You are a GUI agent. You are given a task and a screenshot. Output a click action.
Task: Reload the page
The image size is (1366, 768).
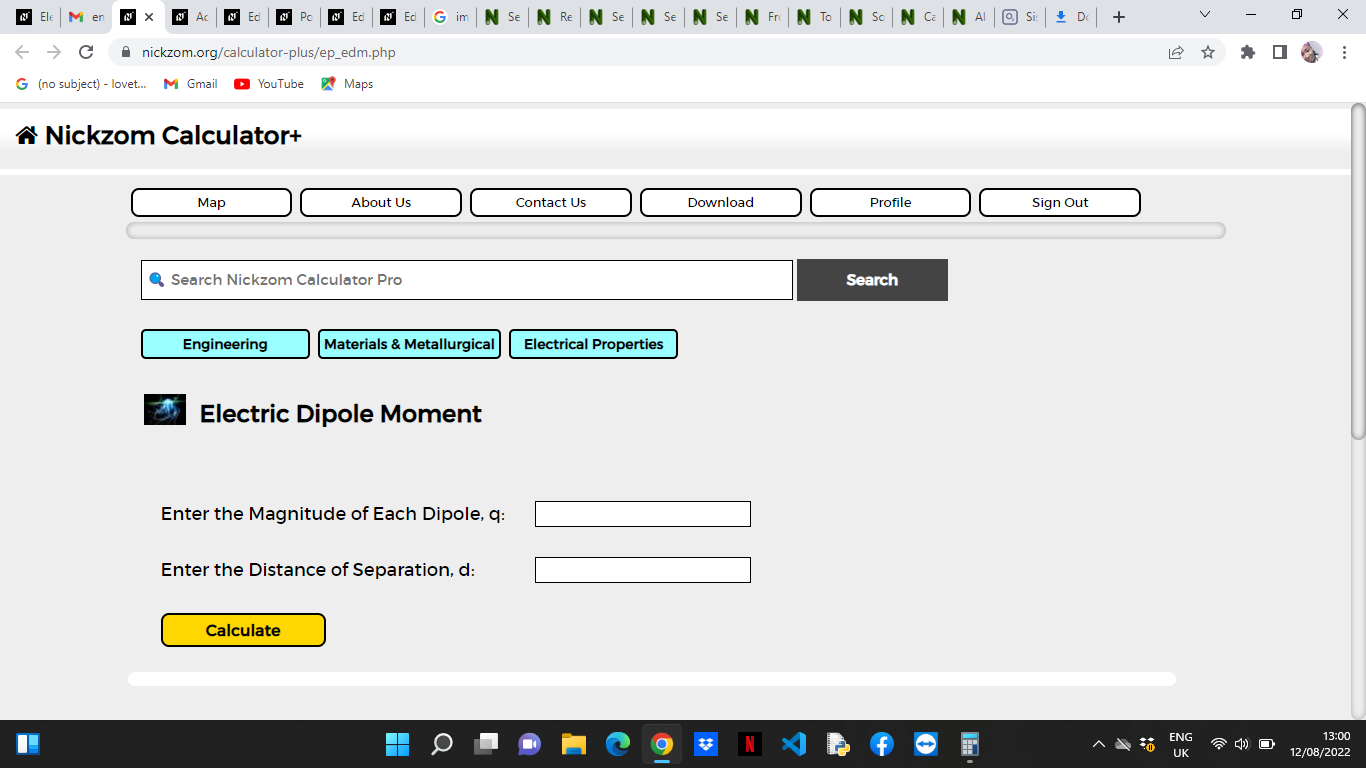[86, 52]
